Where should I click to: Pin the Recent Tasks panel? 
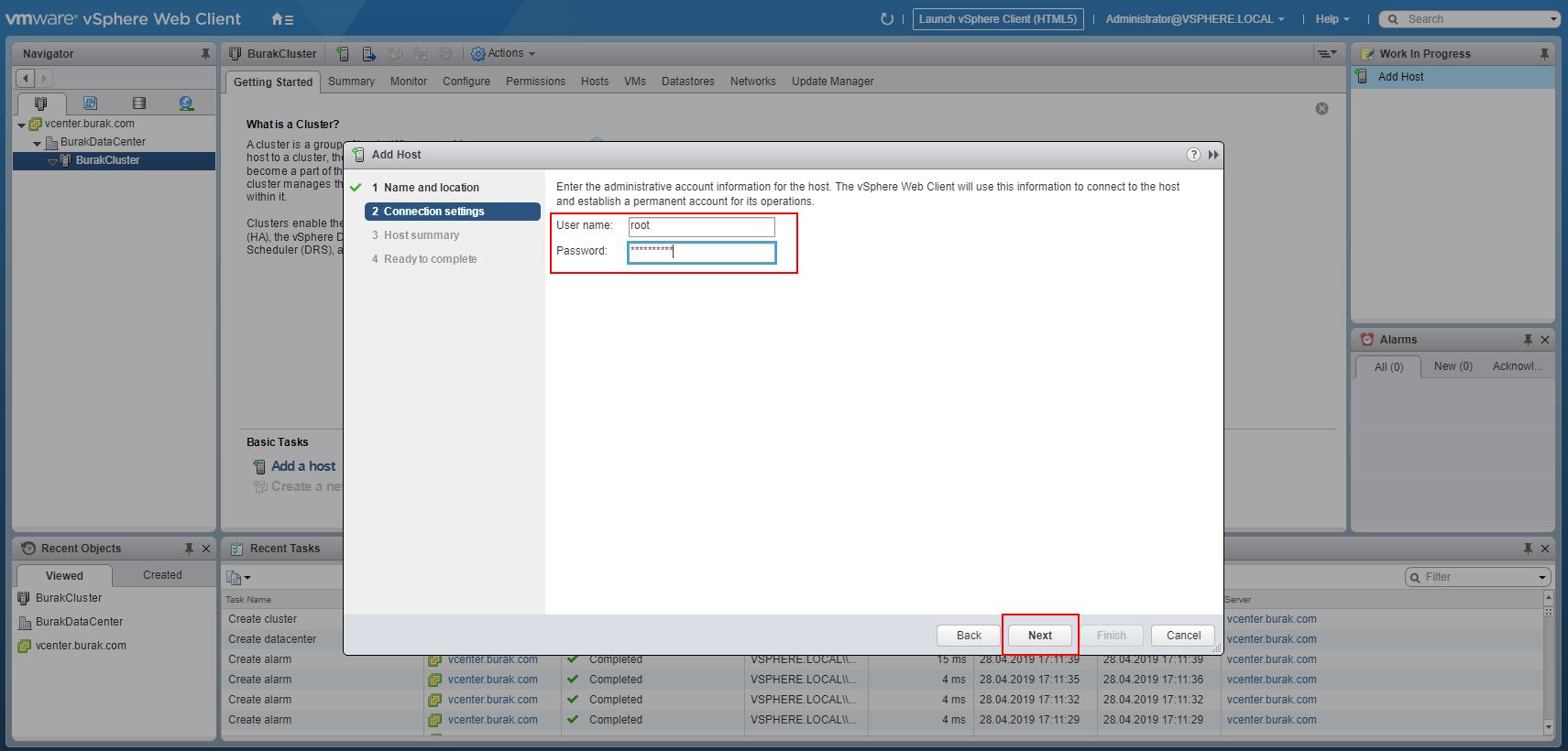(x=1528, y=549)
